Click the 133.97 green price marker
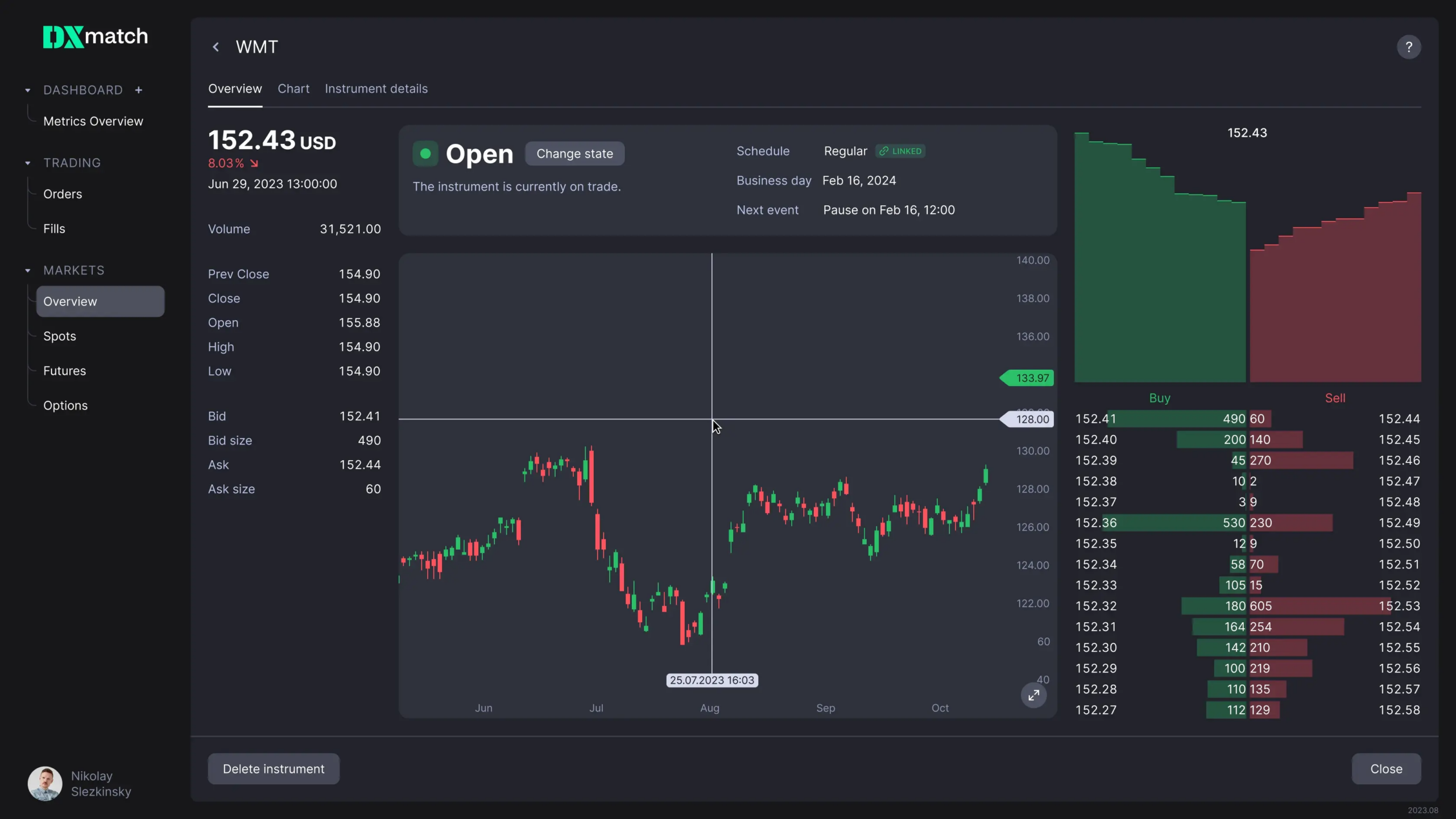Screen dimensions: 1456x819 1027,378
